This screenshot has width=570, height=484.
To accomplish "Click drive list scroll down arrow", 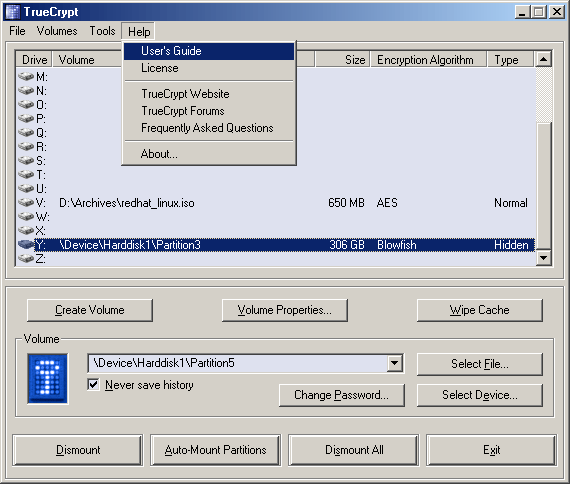I will pyautogui.click(x=543, y=258).
